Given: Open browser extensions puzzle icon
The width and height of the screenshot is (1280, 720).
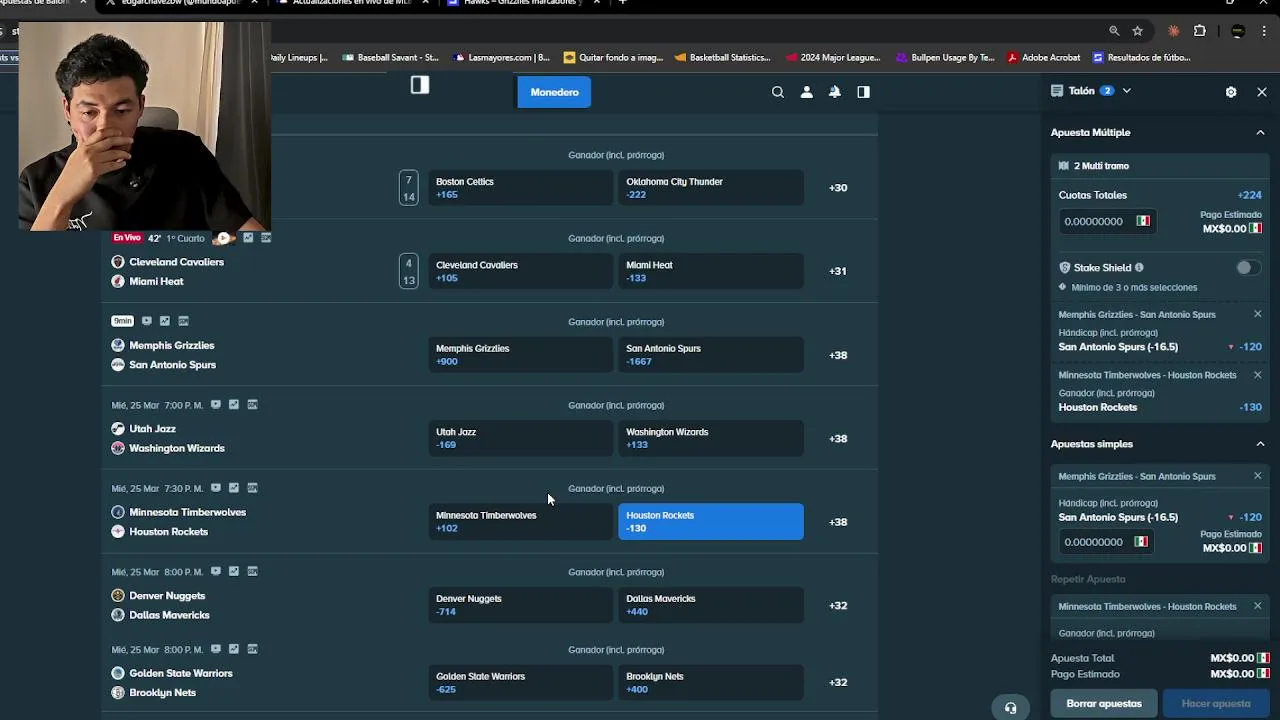Looking at the screenshot, I should pyautogui.click(x=1200, y=31).
